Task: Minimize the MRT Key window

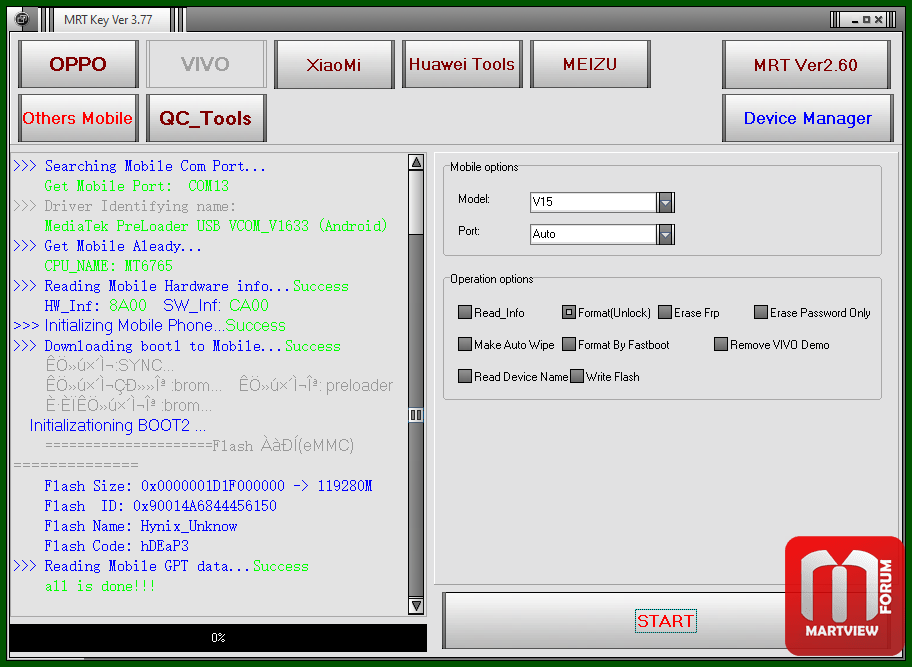Action: pyautogui.click(x=855, y=20)
